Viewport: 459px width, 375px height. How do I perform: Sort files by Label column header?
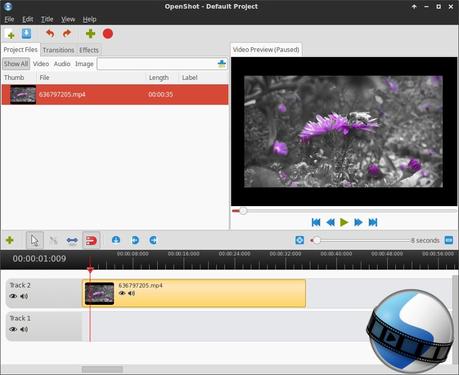click(x=204, y=77)
